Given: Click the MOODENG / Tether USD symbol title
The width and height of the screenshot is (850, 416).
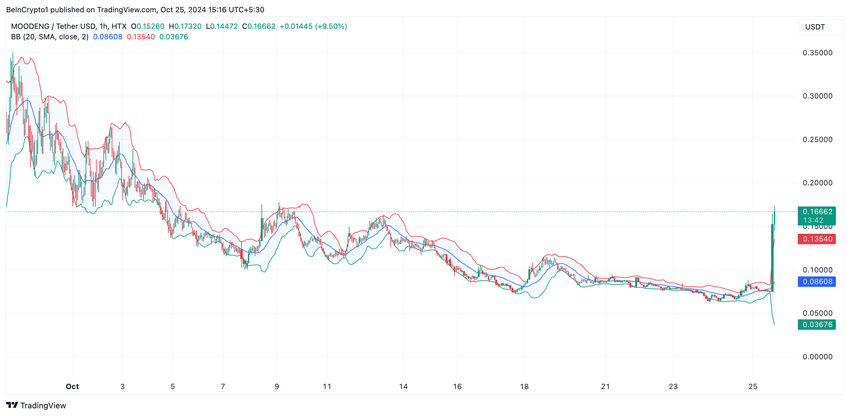Looking at the screenshot, I should point(52,26).
